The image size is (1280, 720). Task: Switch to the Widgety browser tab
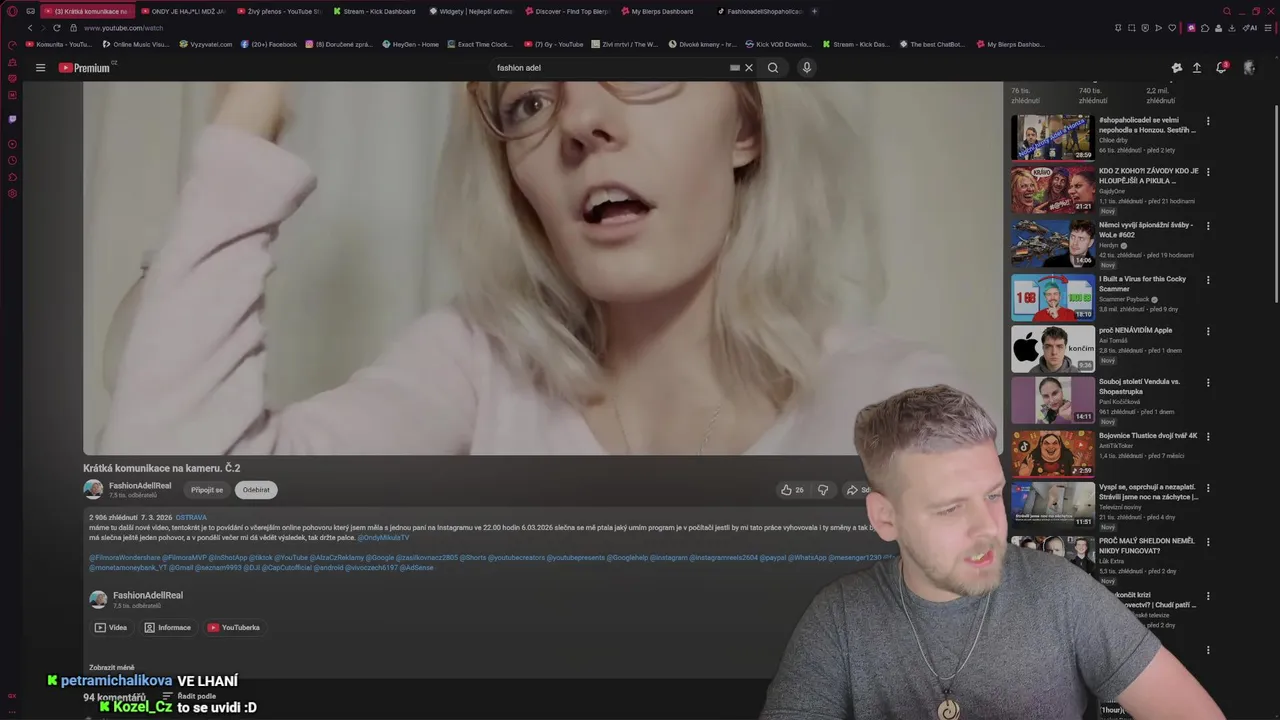pos(471,11)
